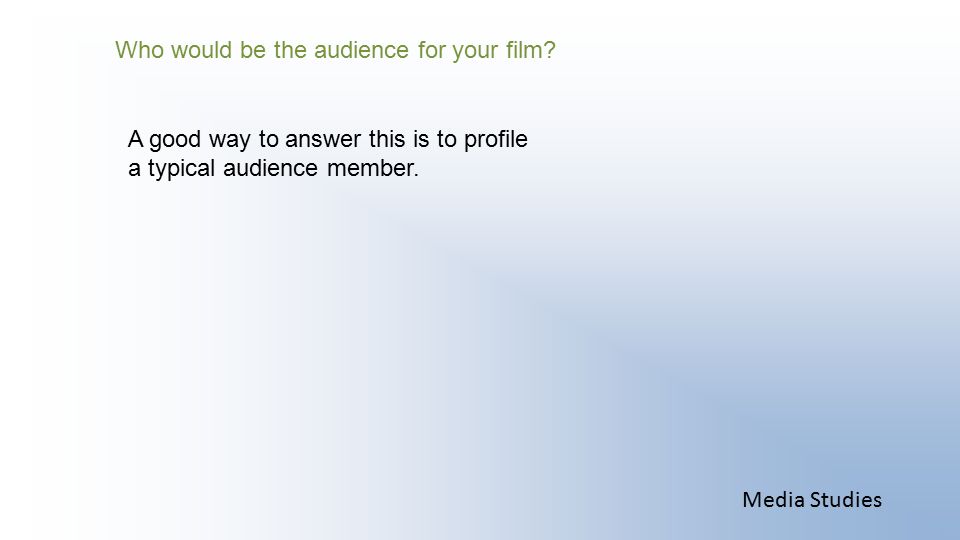Click the word "way" in the first body line
960x540 pixels.
230,141
